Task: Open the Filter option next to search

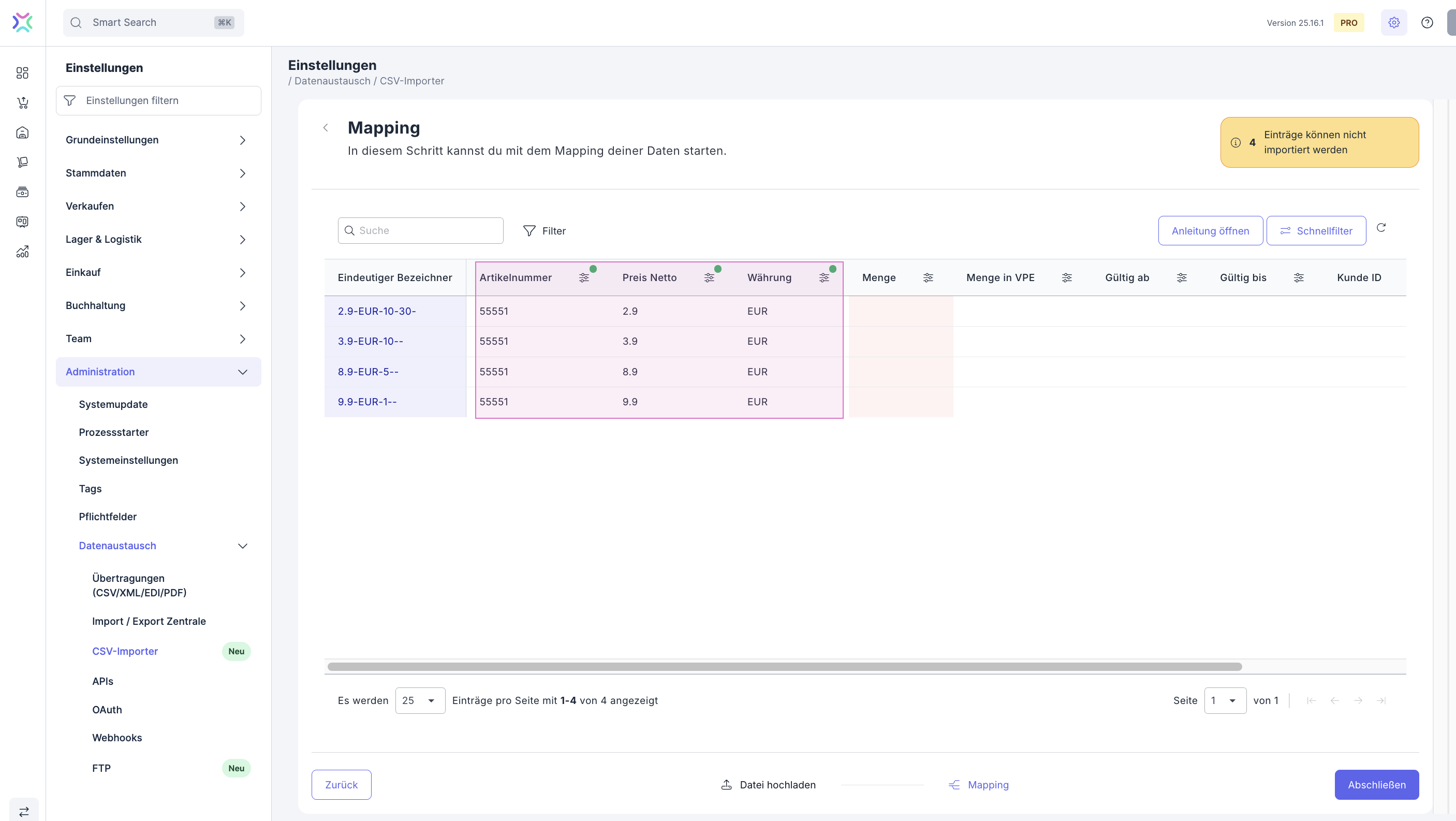Action: coord(545,231)
